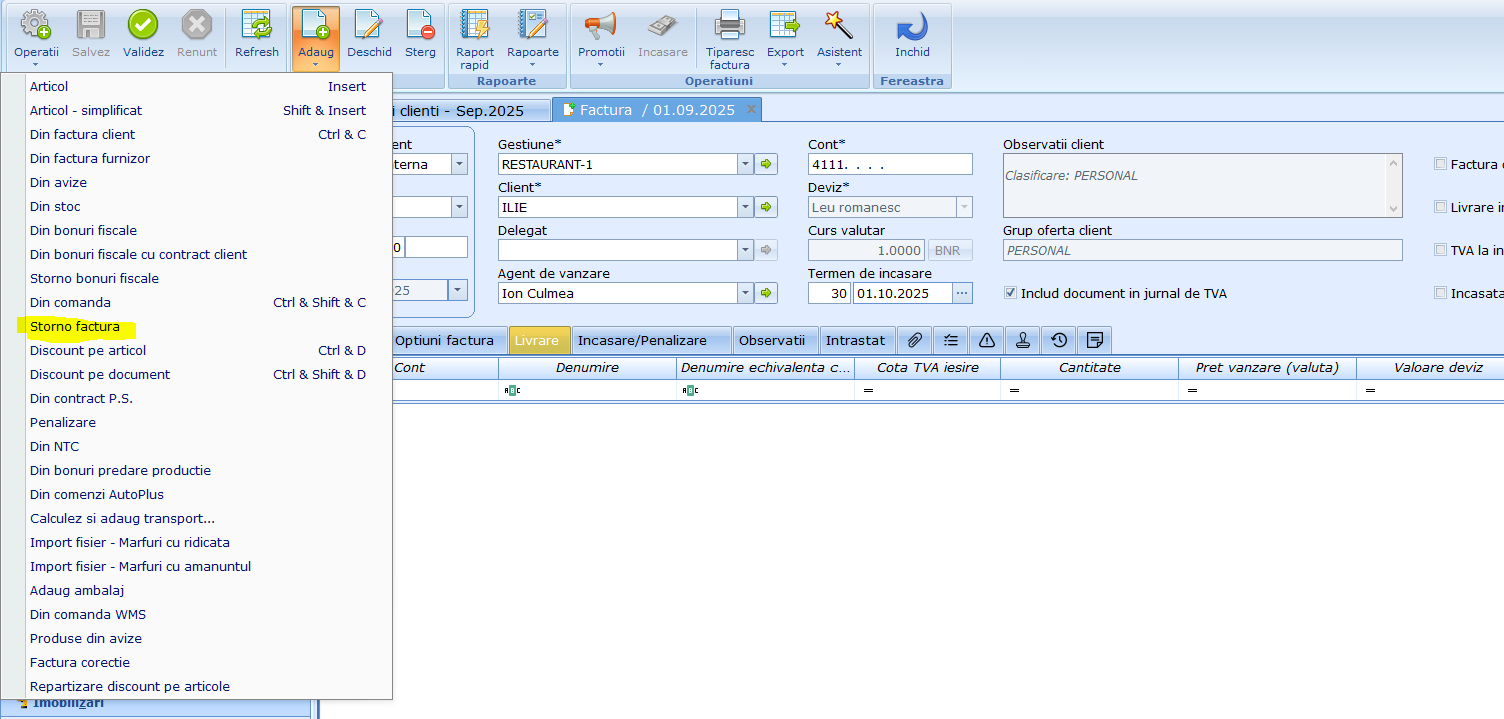Click the history clock tab icon
The width and height of the screenshot is (1504, 719).
(1059, 341)
